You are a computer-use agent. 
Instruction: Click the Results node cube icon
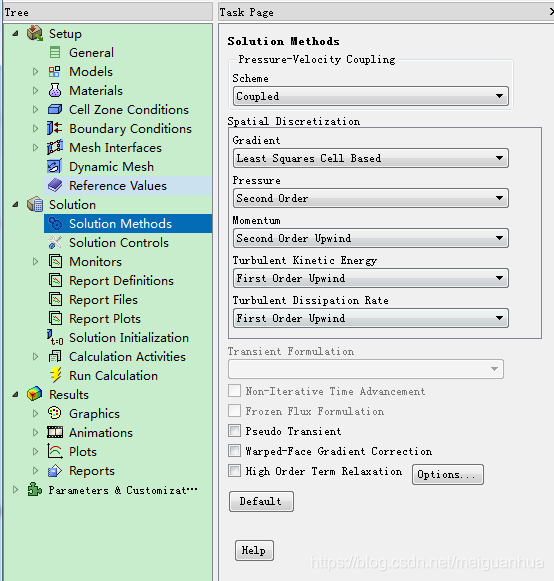tap(34, 394)
